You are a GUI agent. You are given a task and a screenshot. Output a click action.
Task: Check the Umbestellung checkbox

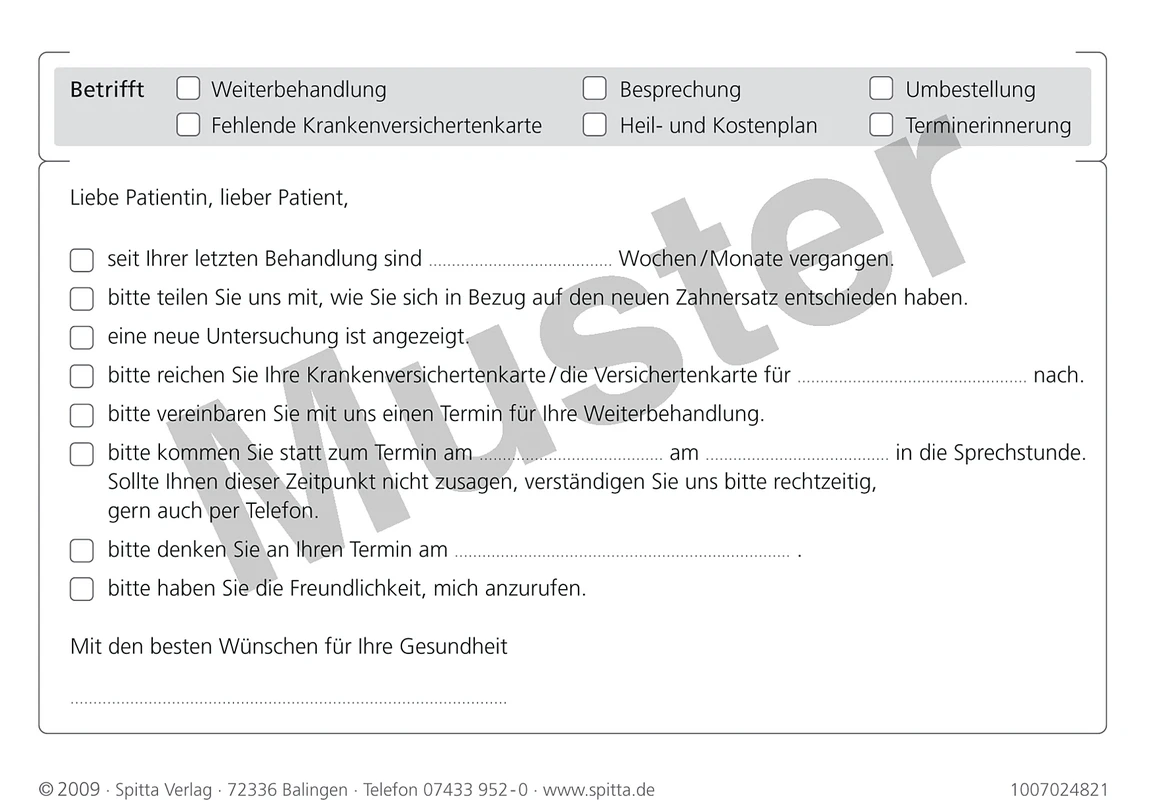coord(881,88)
